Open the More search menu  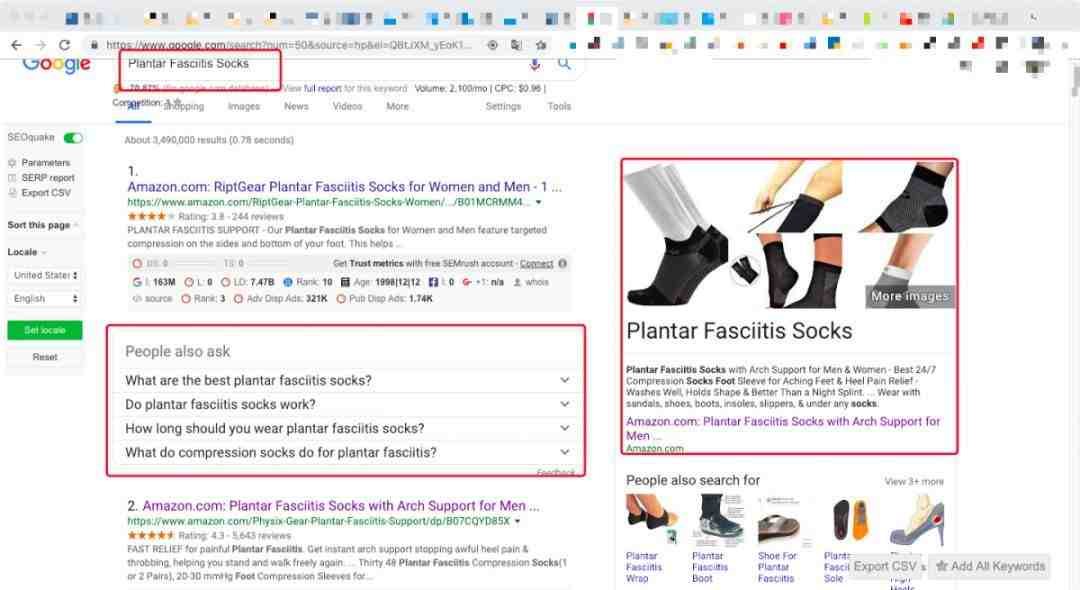point(397,107)
